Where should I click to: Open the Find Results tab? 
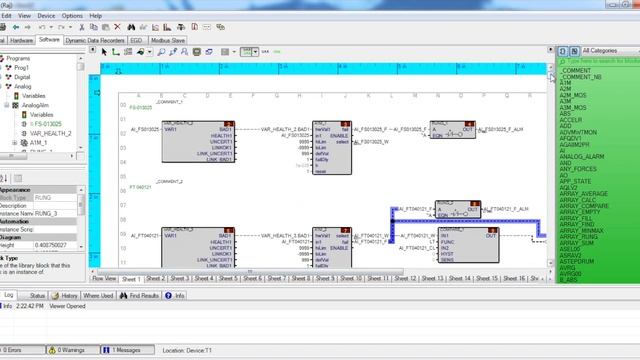click(139, 296)
